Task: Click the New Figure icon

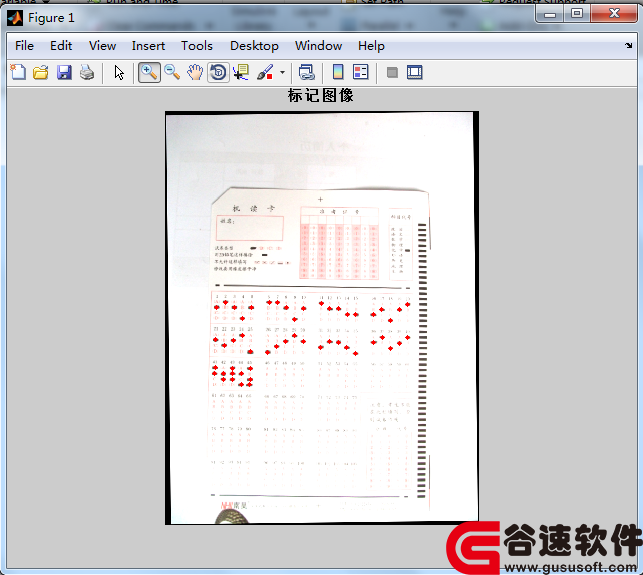Action: click(18, 72)
